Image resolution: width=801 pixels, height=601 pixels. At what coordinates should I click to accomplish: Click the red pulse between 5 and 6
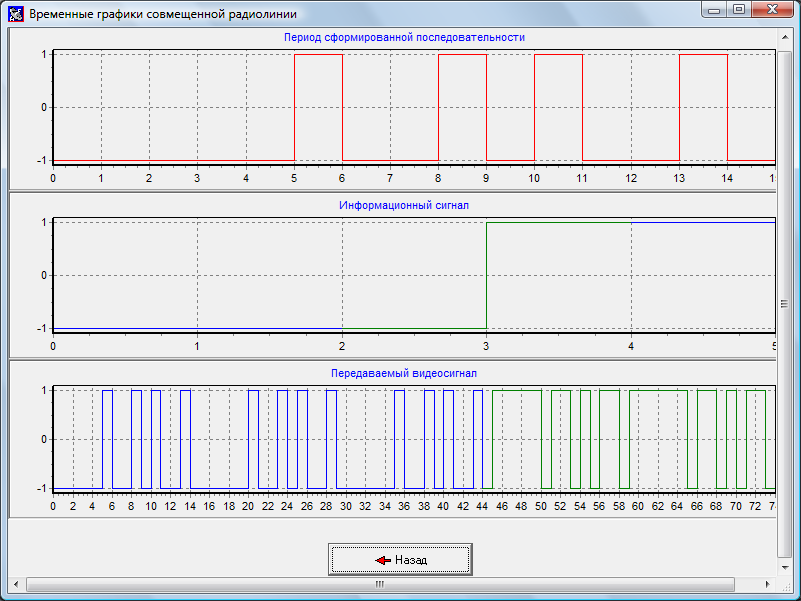[318, 107]
